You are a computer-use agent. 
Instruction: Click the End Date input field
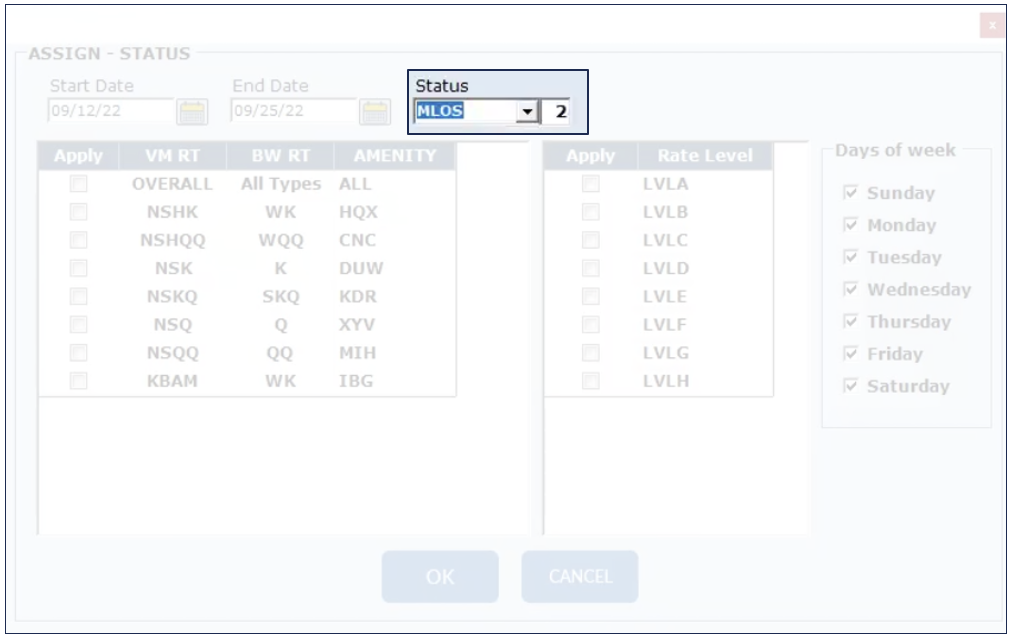pyautogui.click(x=293, y=111)
